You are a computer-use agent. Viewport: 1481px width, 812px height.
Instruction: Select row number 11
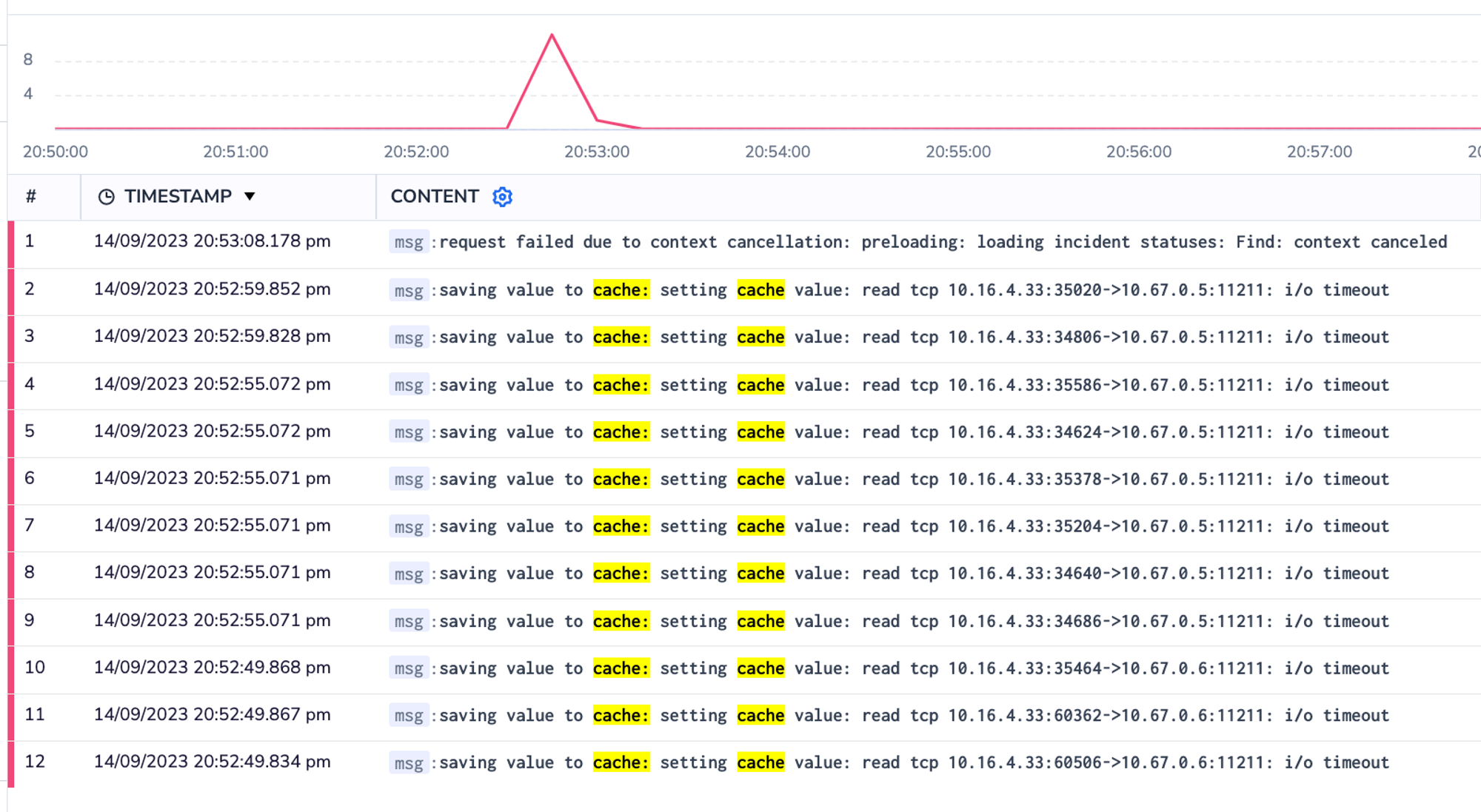35,715
